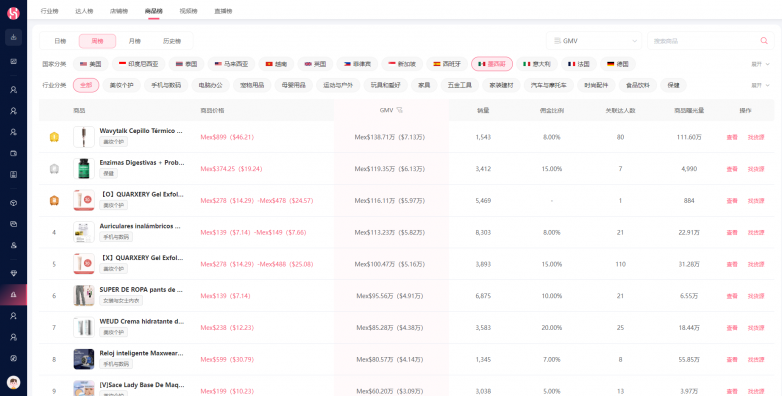The width and height of the screenshot is (782, 396).
Task: Click 查看 for the Reloj inteligente row
Action: [x=732, y=360]
